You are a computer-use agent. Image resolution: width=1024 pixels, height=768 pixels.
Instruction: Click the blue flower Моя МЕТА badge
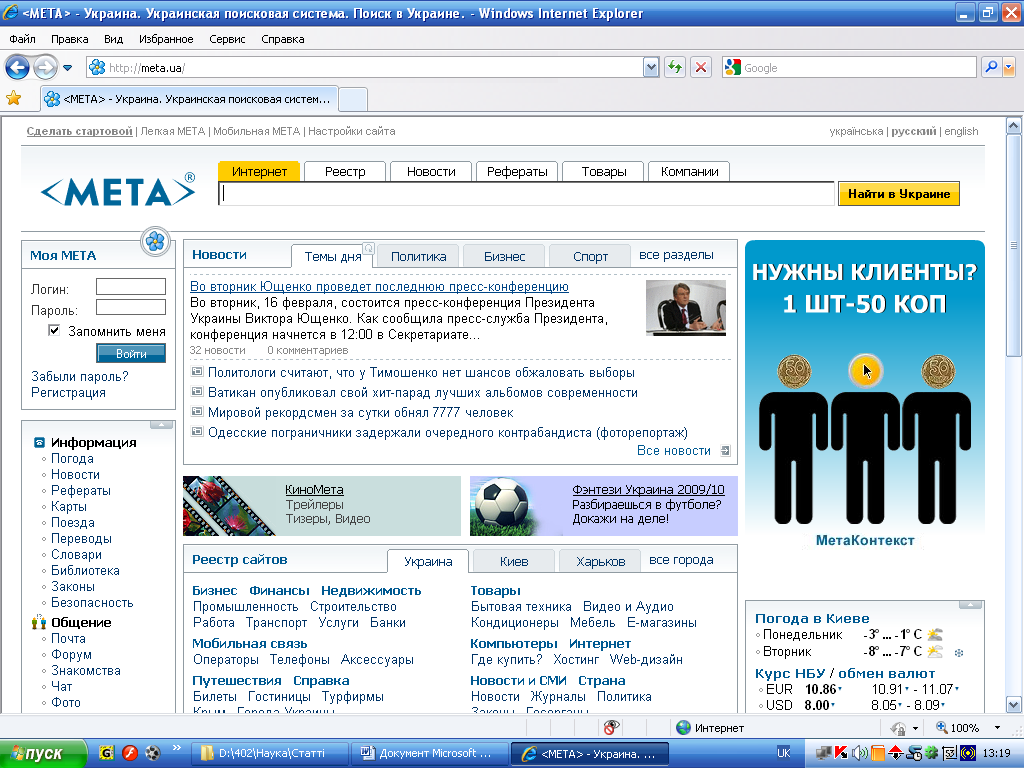click(155, 242)
